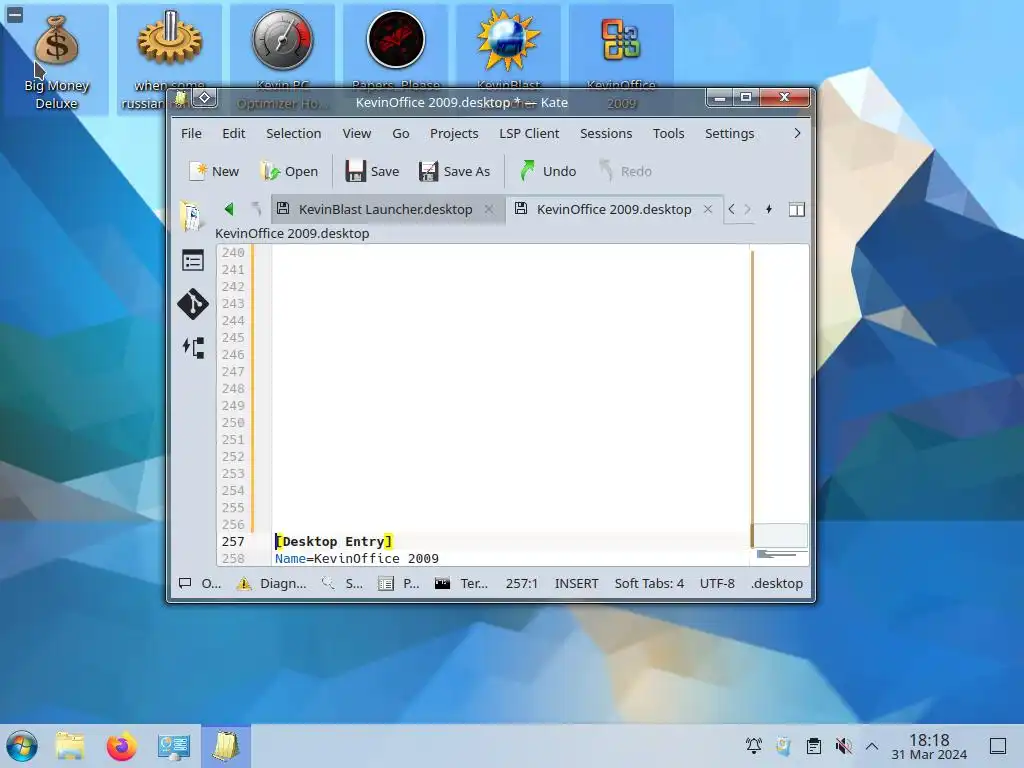Open the LSP Client menu
The height and width of the screenshot is (768, 1024).
click(529, 133)
